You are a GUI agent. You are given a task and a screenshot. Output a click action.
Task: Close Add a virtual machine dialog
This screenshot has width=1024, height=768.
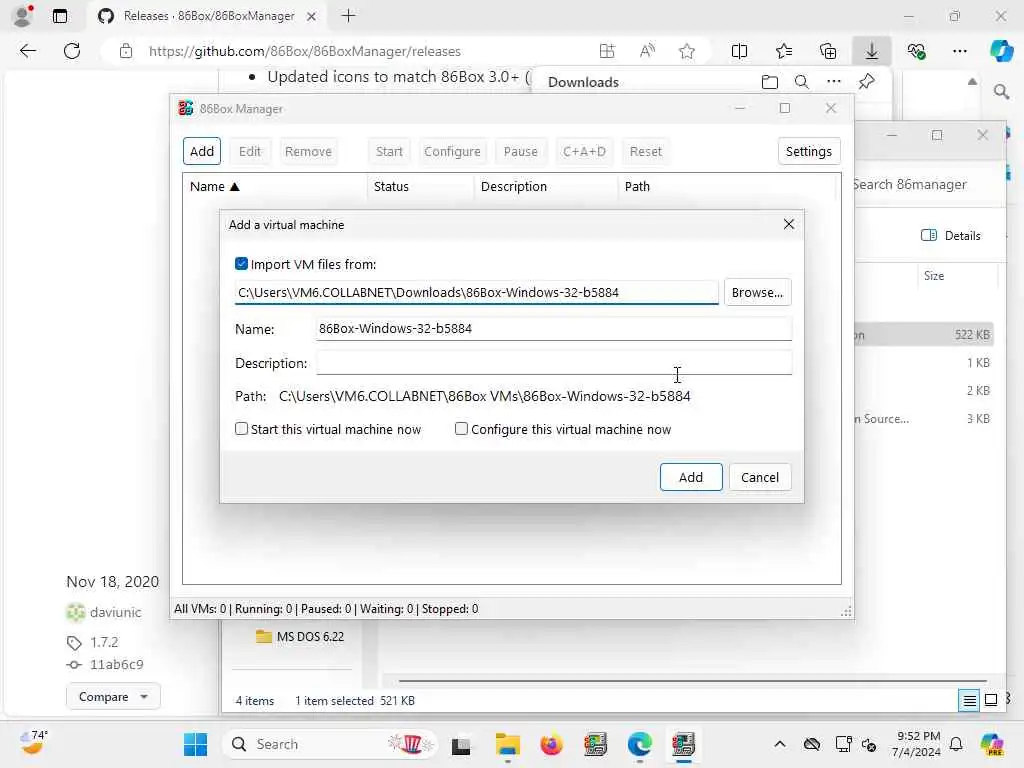click(788, 224)
